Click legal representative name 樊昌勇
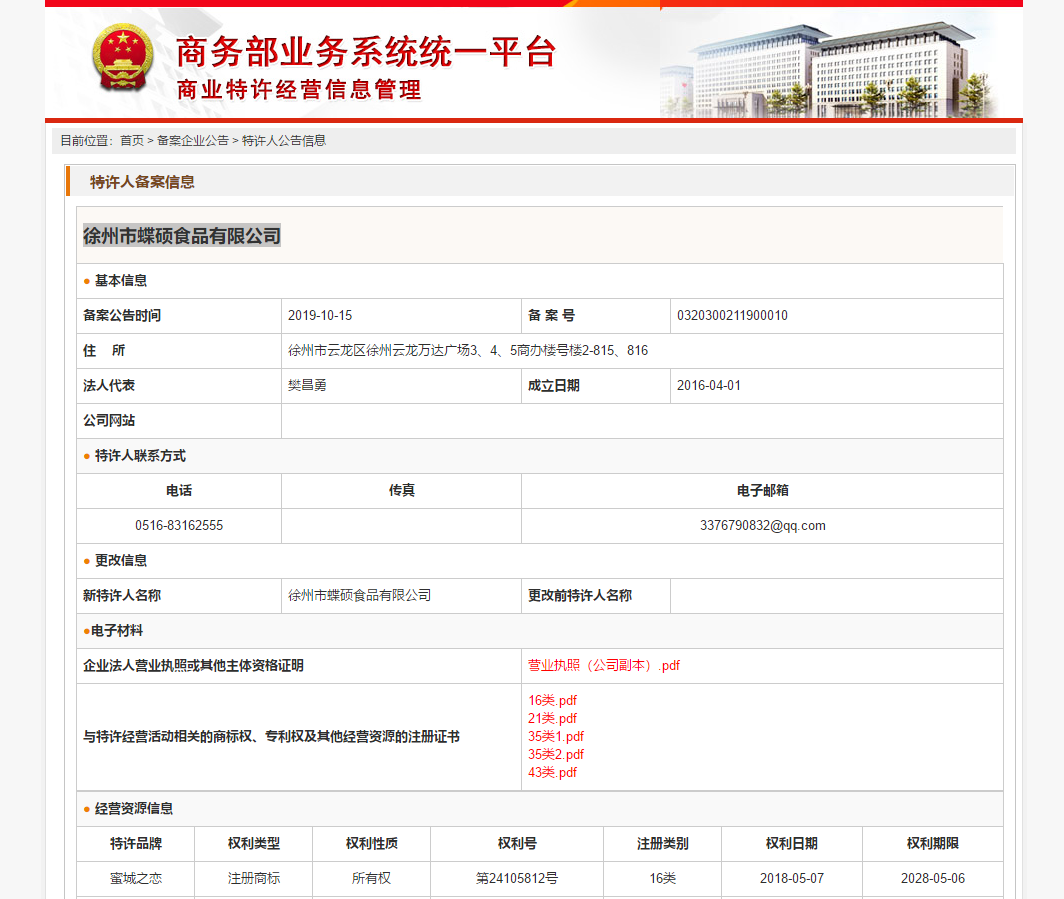1064x899 pixels. tap(307, 385)
